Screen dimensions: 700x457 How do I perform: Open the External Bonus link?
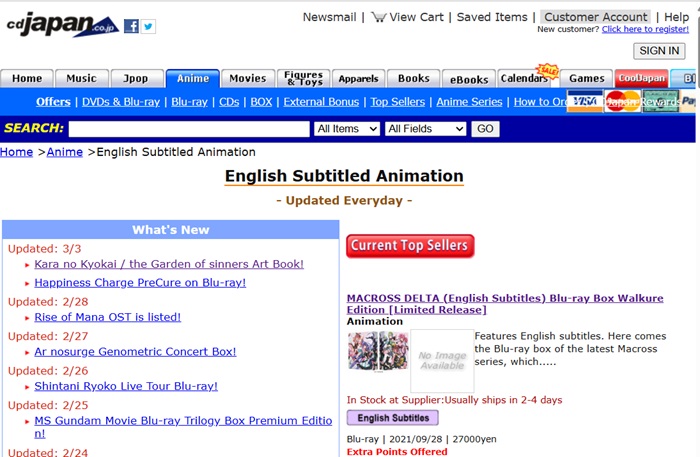click(321, 102)
